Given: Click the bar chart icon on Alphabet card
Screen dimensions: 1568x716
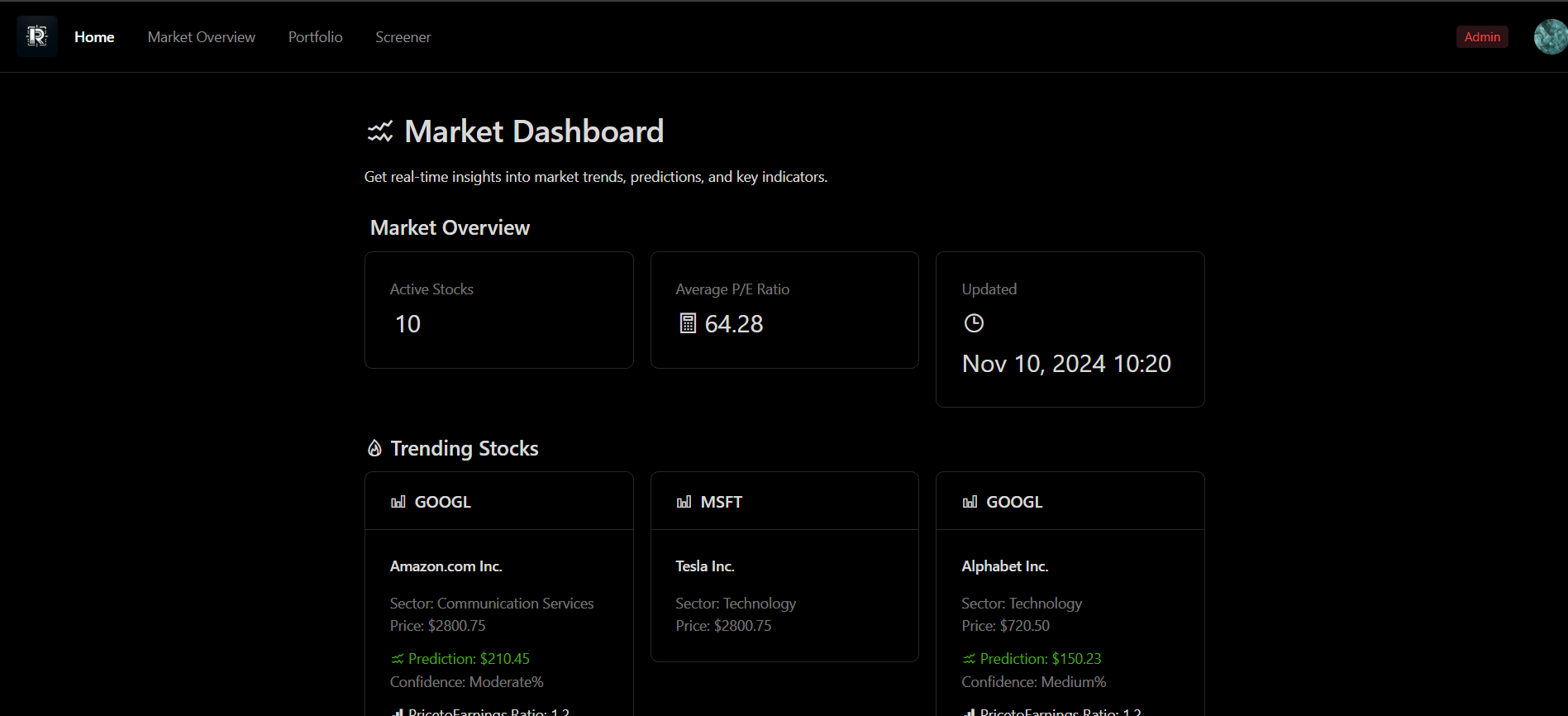Looking at the screenshot, I should click(x=970, y=502).
